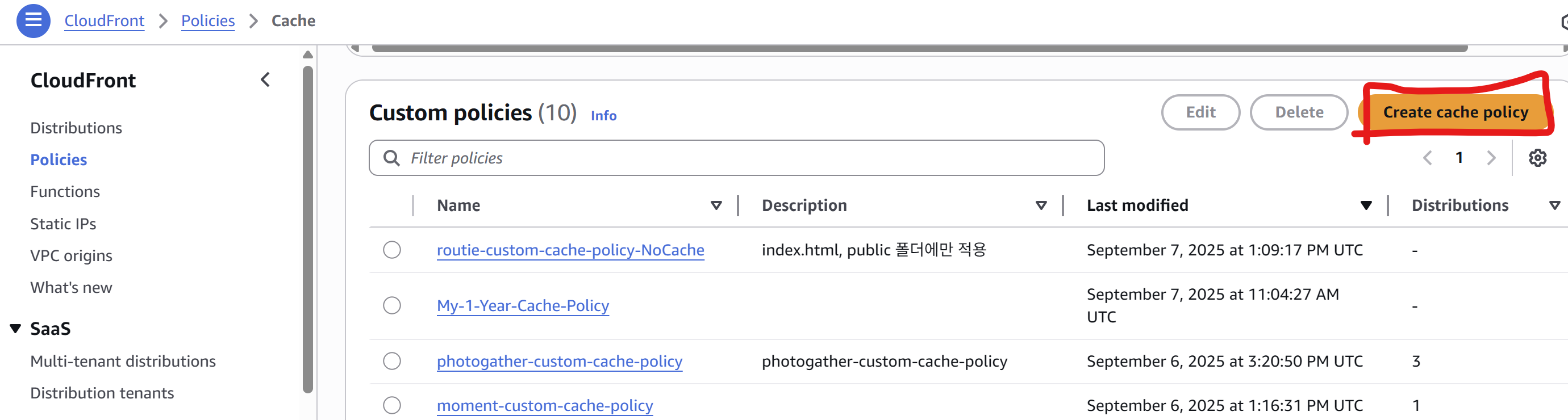Open Distribution tenants in sidebar
1568x420 pixels.
pyautogui.click(x=102, y=393)
